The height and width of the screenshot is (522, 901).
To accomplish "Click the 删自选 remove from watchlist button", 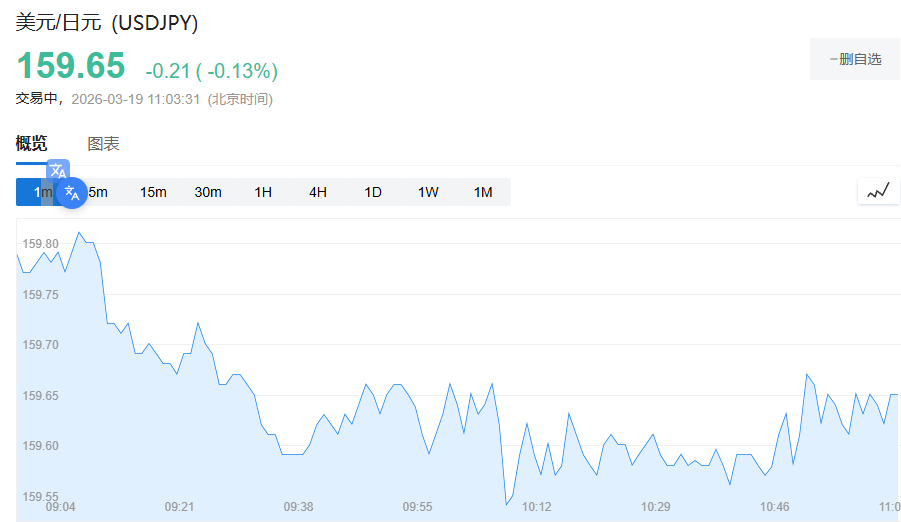I will point(855,59).
